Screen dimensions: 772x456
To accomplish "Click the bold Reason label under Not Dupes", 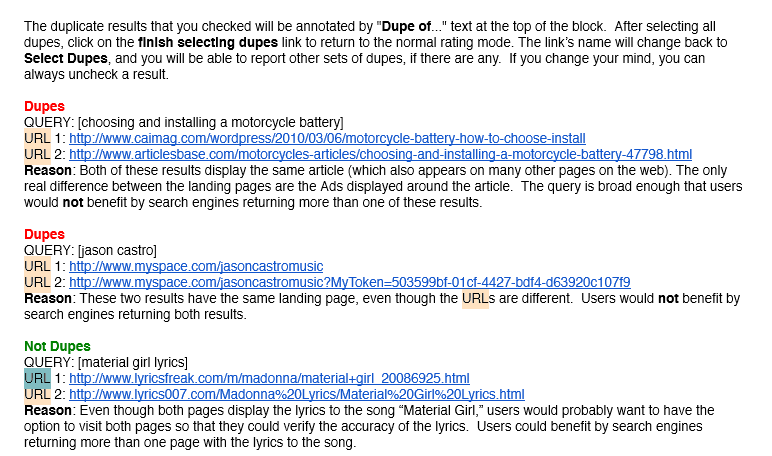I will pyautogui.click(x=48, y=411).
